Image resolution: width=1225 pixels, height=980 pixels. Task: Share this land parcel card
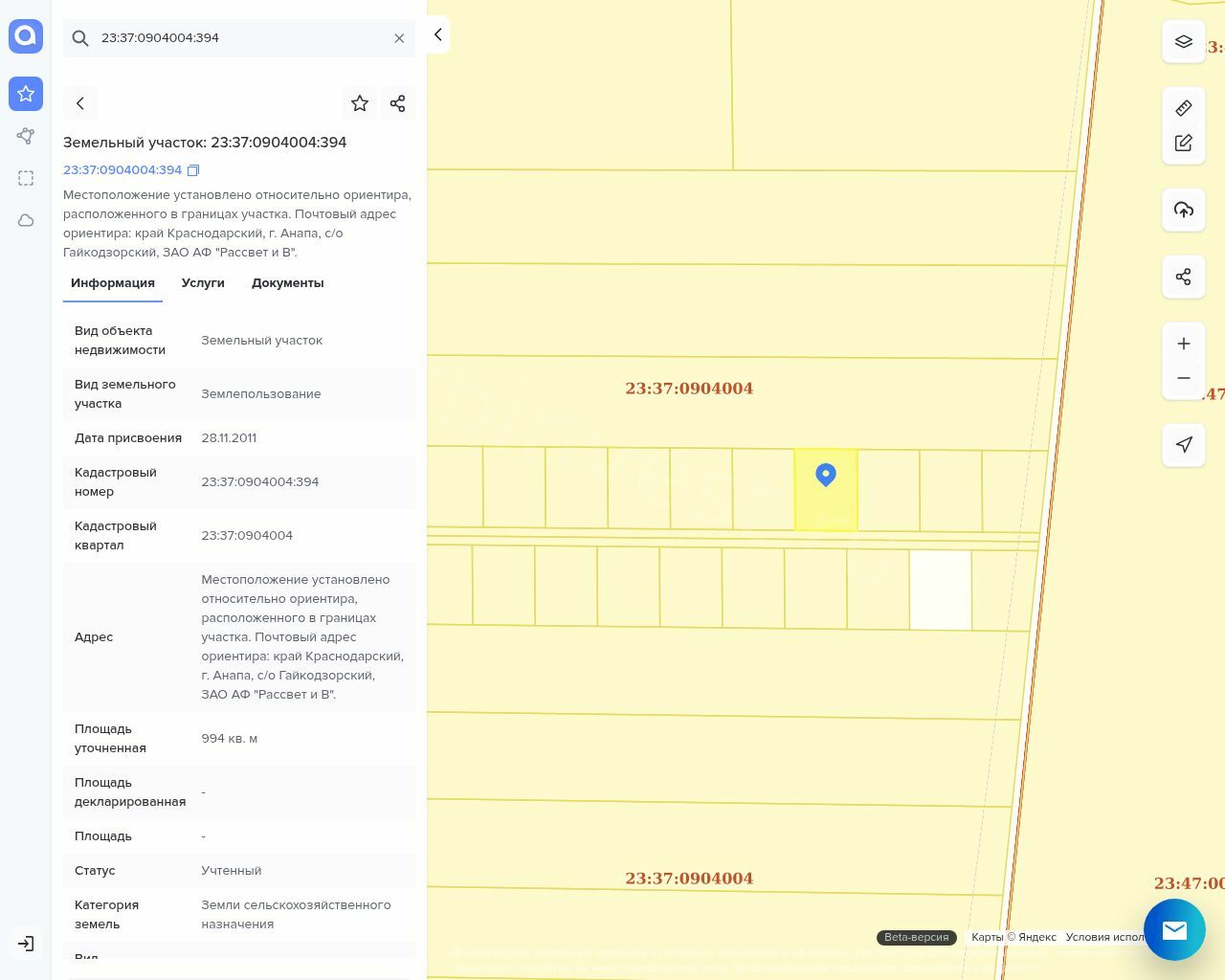click(x=398, y=103)
